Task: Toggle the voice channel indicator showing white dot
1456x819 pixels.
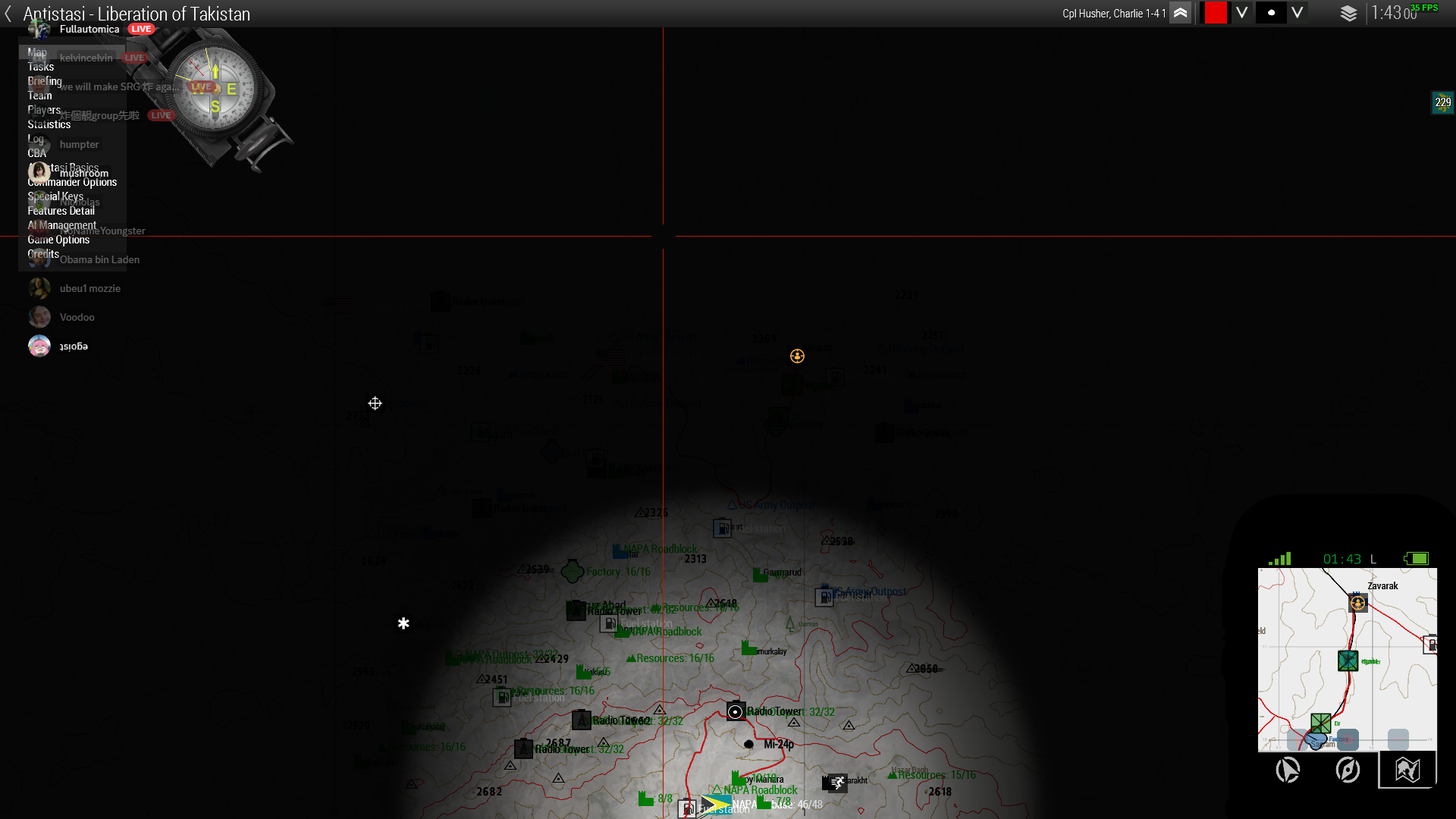Action: 1272,13
